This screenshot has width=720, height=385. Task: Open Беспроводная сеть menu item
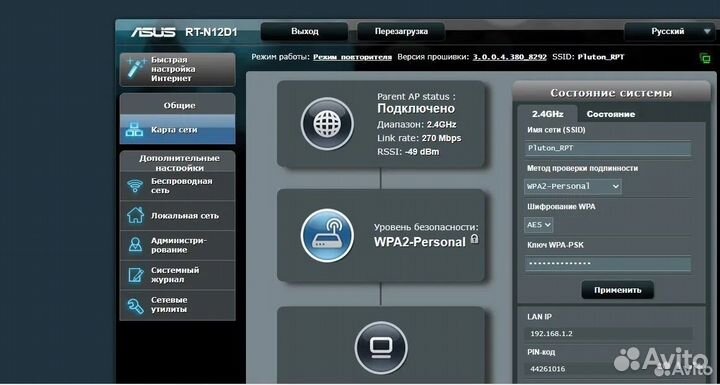point(177,186)
